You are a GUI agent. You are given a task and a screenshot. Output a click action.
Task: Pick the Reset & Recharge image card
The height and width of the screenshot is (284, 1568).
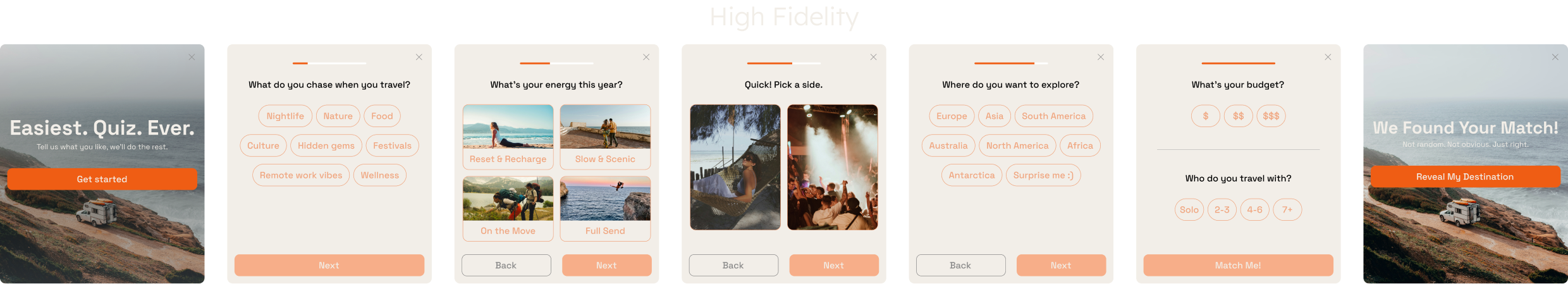pos(508,137)
